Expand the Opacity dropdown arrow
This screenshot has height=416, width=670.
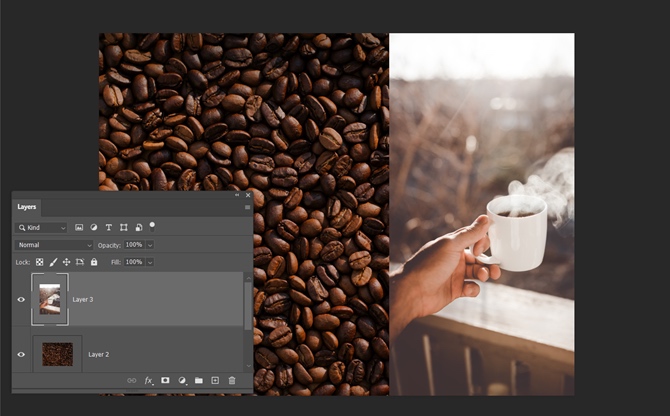(x=150, y=244)
